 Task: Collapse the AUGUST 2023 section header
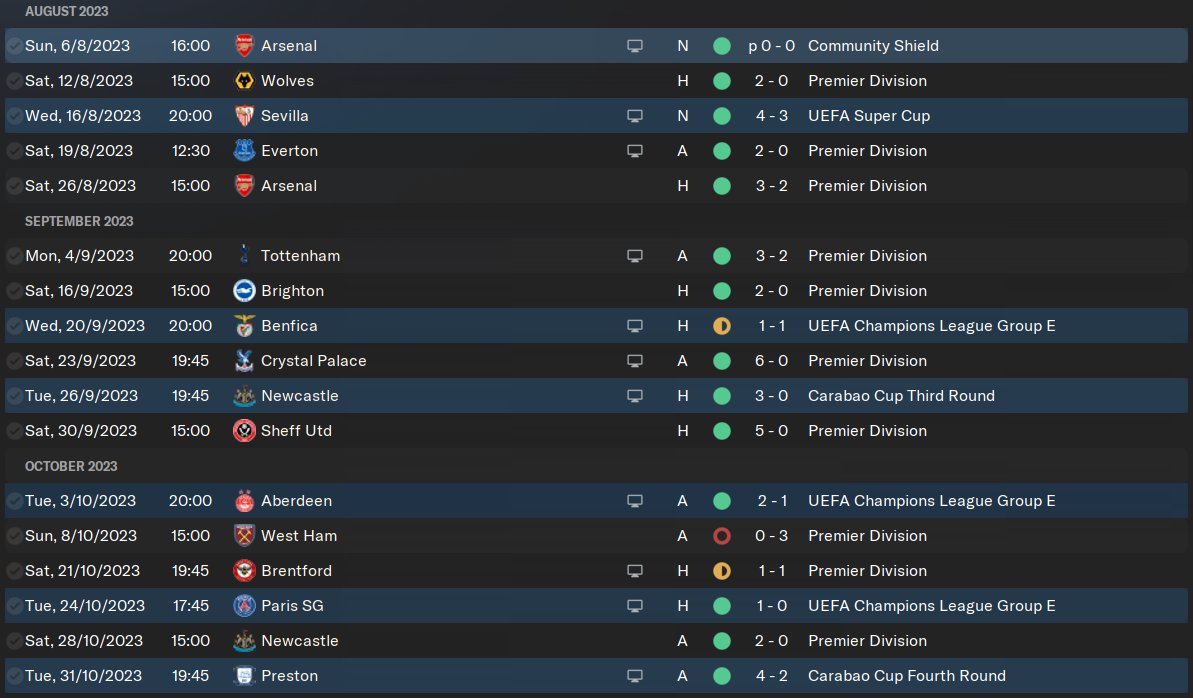click(66, 11)
